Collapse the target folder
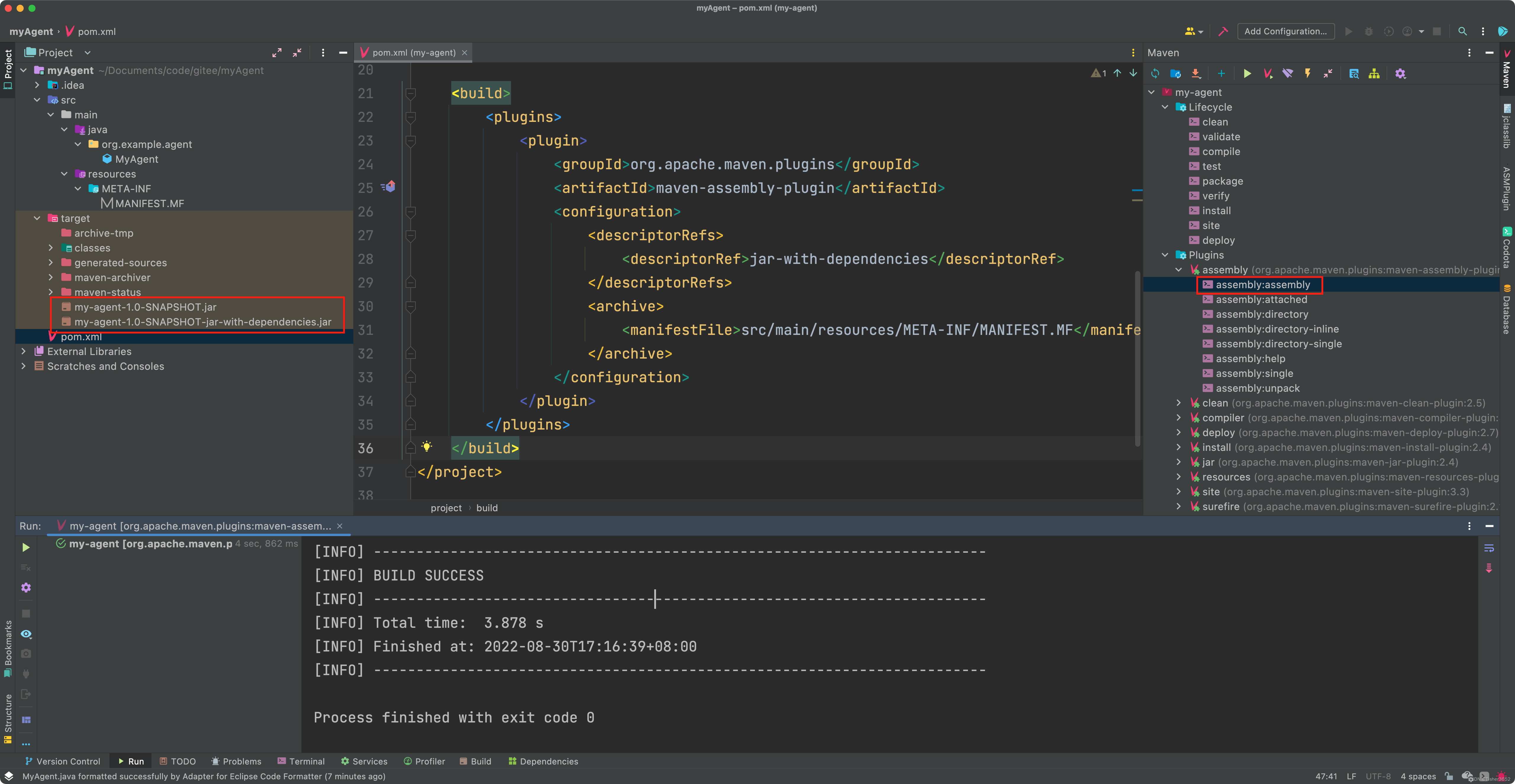Screen dimensions: 1515x784 pyautogui.click(x=37, y=218)
